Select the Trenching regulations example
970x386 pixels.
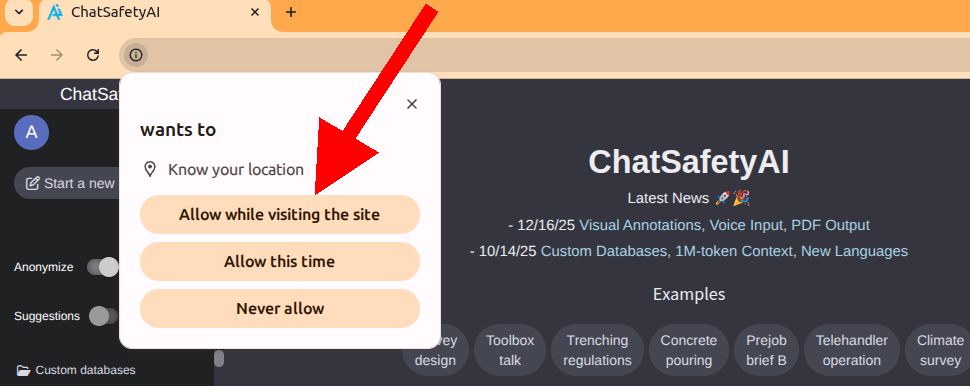[x=597, y=350]
